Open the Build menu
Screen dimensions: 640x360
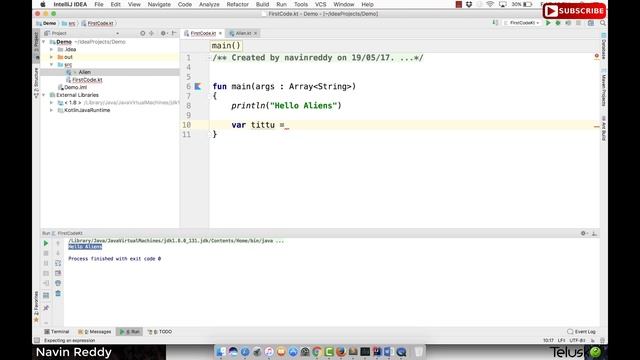(x=262, y=4)
